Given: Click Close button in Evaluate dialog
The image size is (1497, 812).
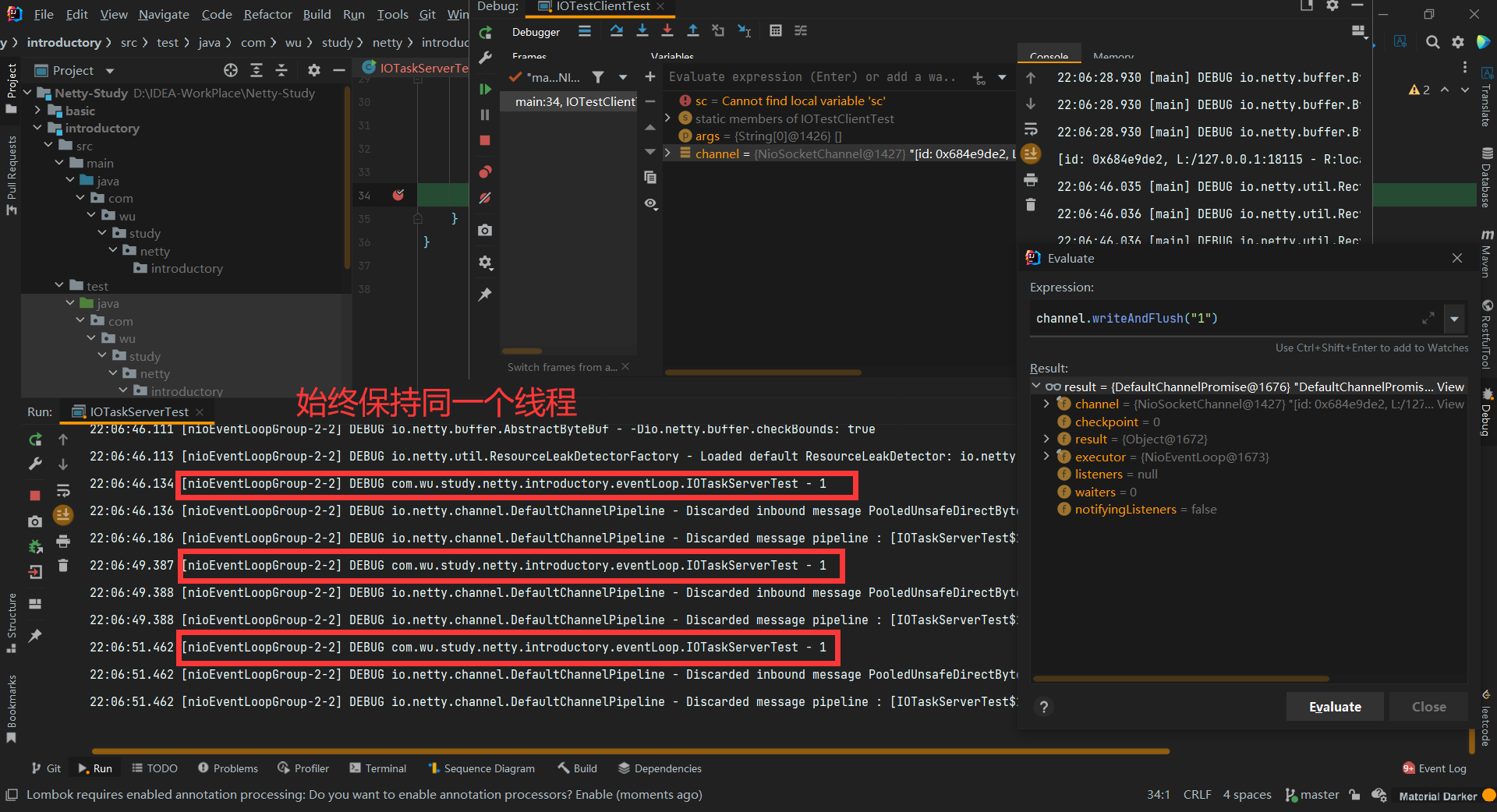Looking at the screenshot, I should point(1428,707).
